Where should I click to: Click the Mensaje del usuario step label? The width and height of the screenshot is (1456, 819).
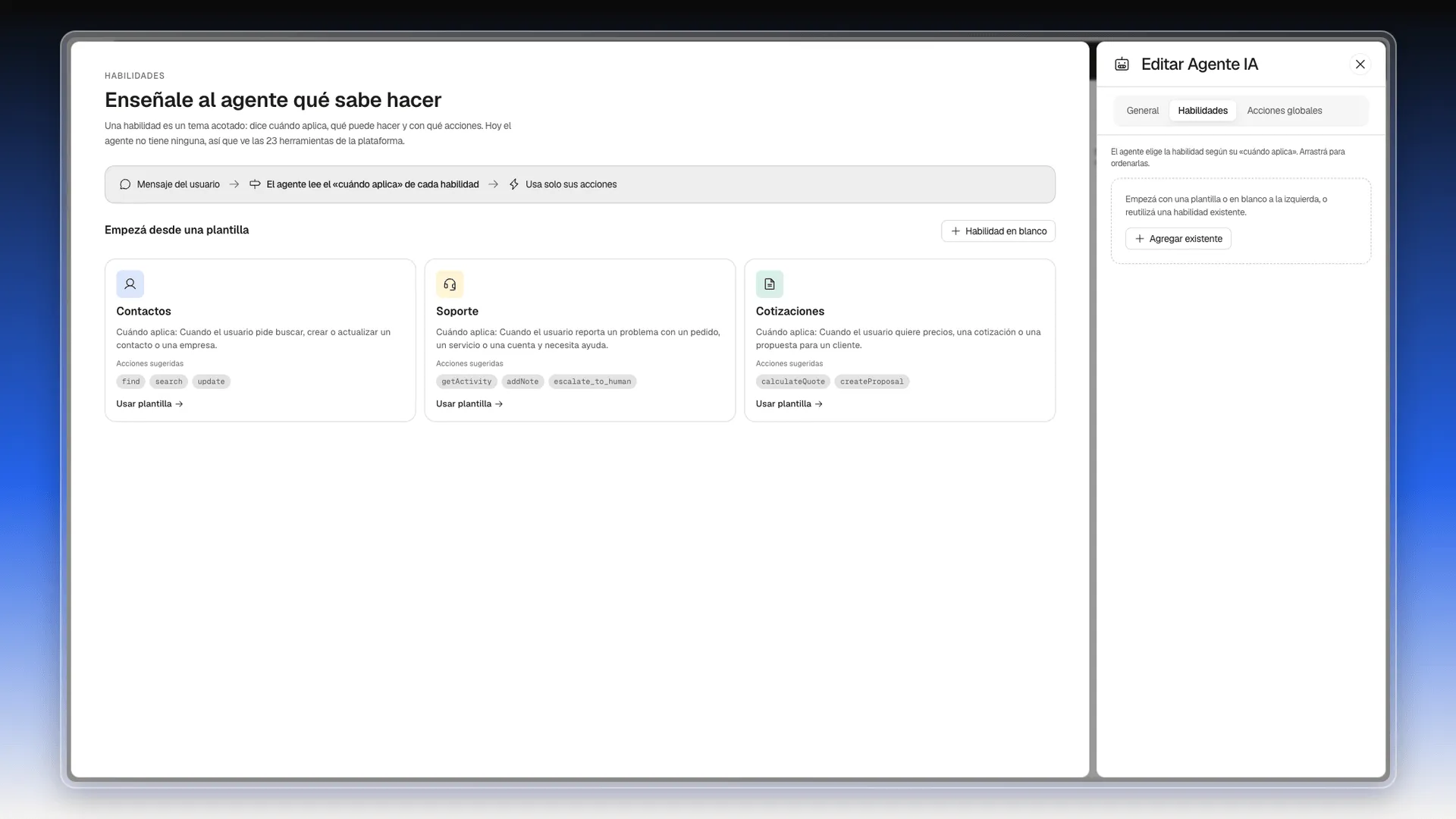point(178,184)
